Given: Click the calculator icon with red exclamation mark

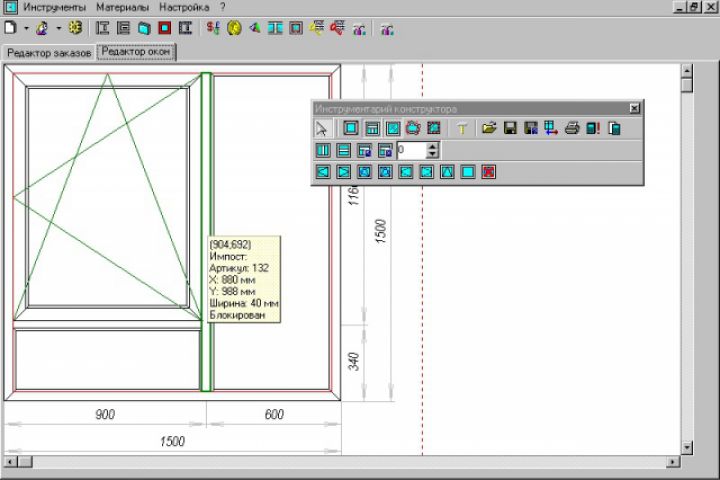Looking at the screenshot, I should (x=593, y=128).
